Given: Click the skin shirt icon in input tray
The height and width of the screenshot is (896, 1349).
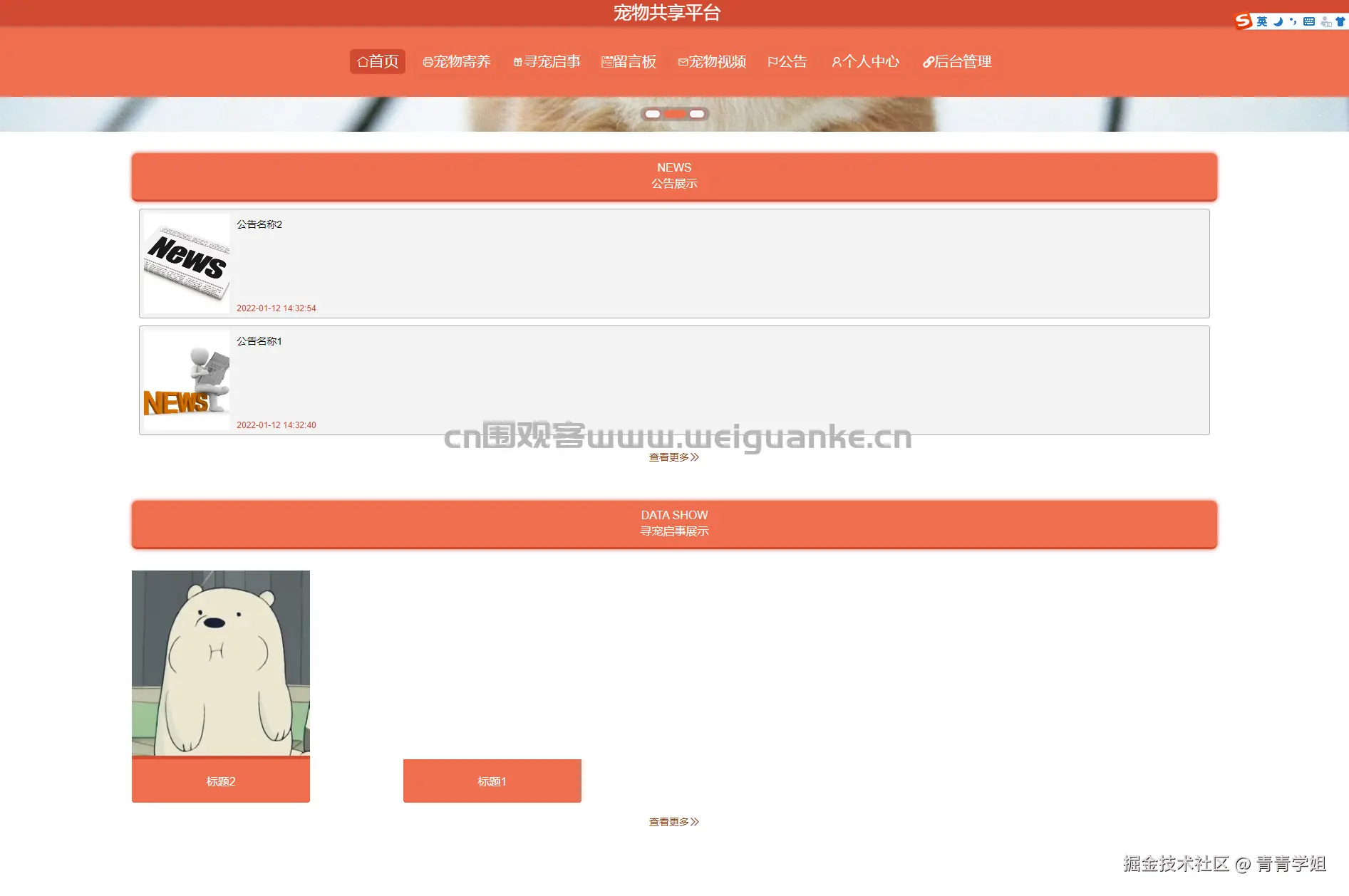Looking at the screenshot, I should [1340, 21].
